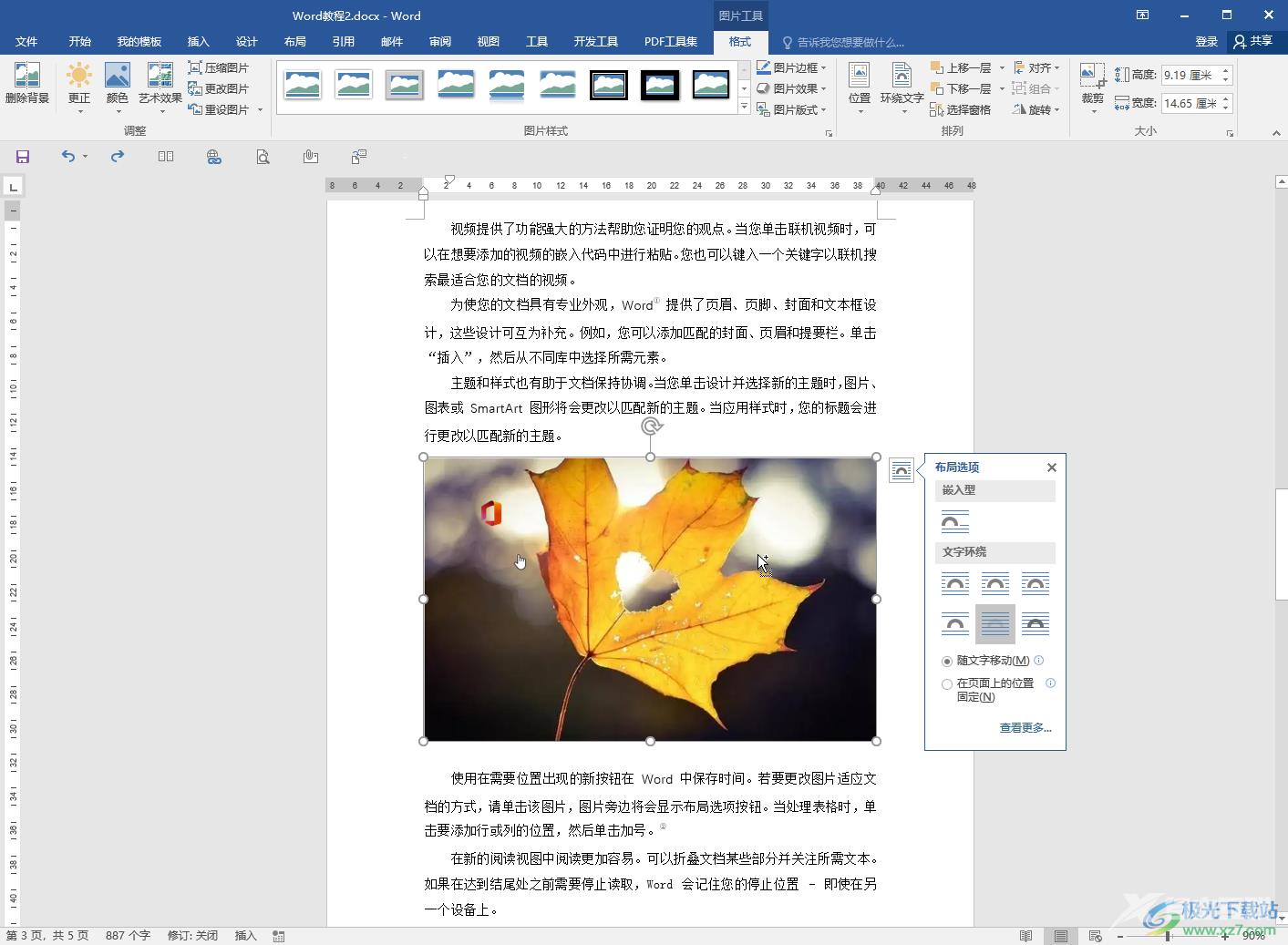Click Reset Picture (重设图片)
The image size is (1288, 945).
pos(219,109)
